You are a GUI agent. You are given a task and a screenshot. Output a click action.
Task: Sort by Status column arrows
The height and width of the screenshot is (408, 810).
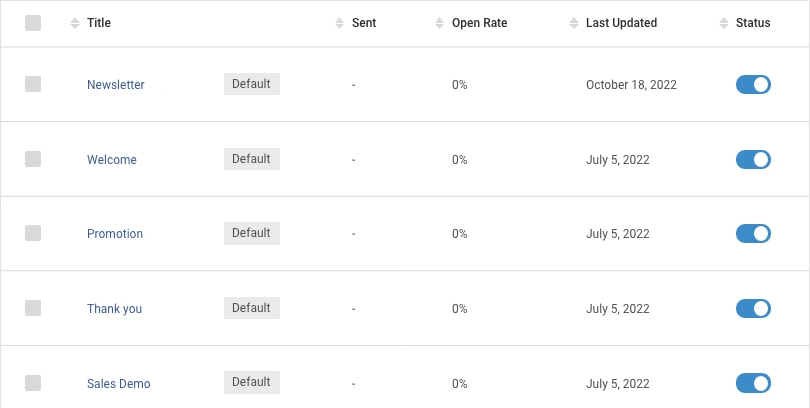click(724, 23)
